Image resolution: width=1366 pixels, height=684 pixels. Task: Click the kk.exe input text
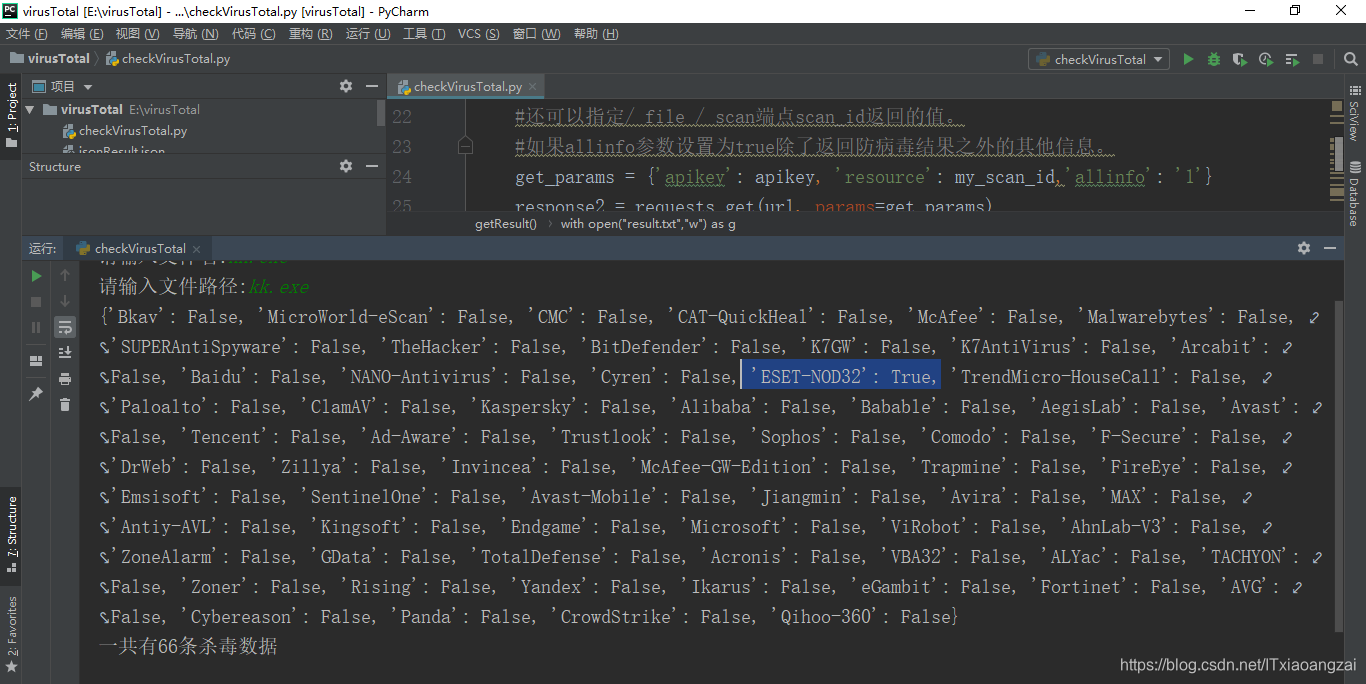click(x=279, y=287)
